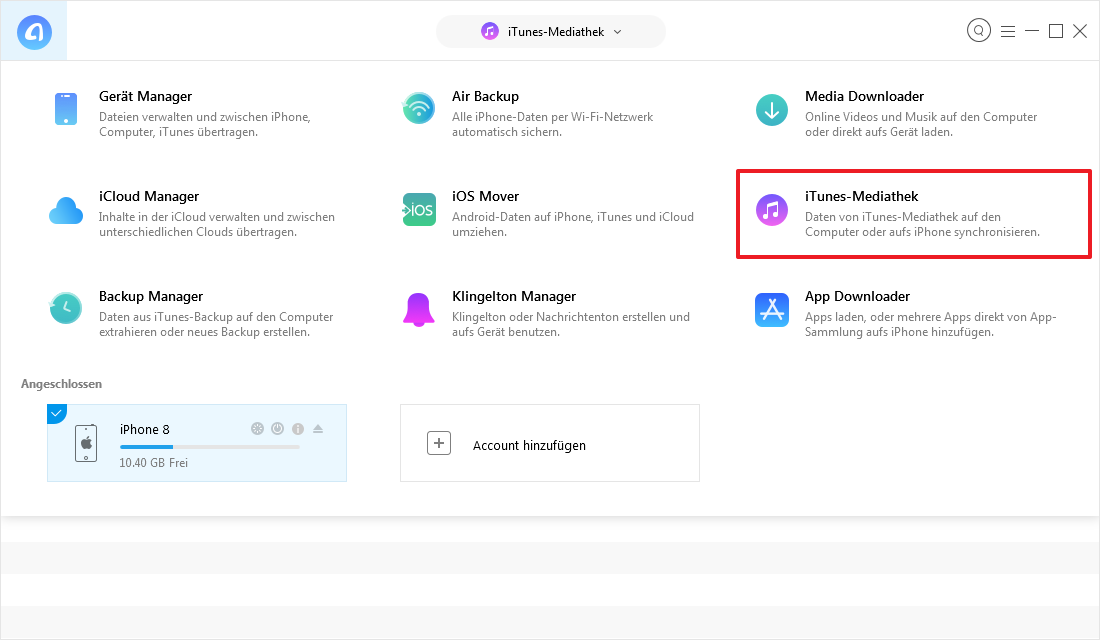Image resolution: width=1100 pixels, height=640 pixels.
Task: Open the Gerät Manager title
Action: coord(145,96)
